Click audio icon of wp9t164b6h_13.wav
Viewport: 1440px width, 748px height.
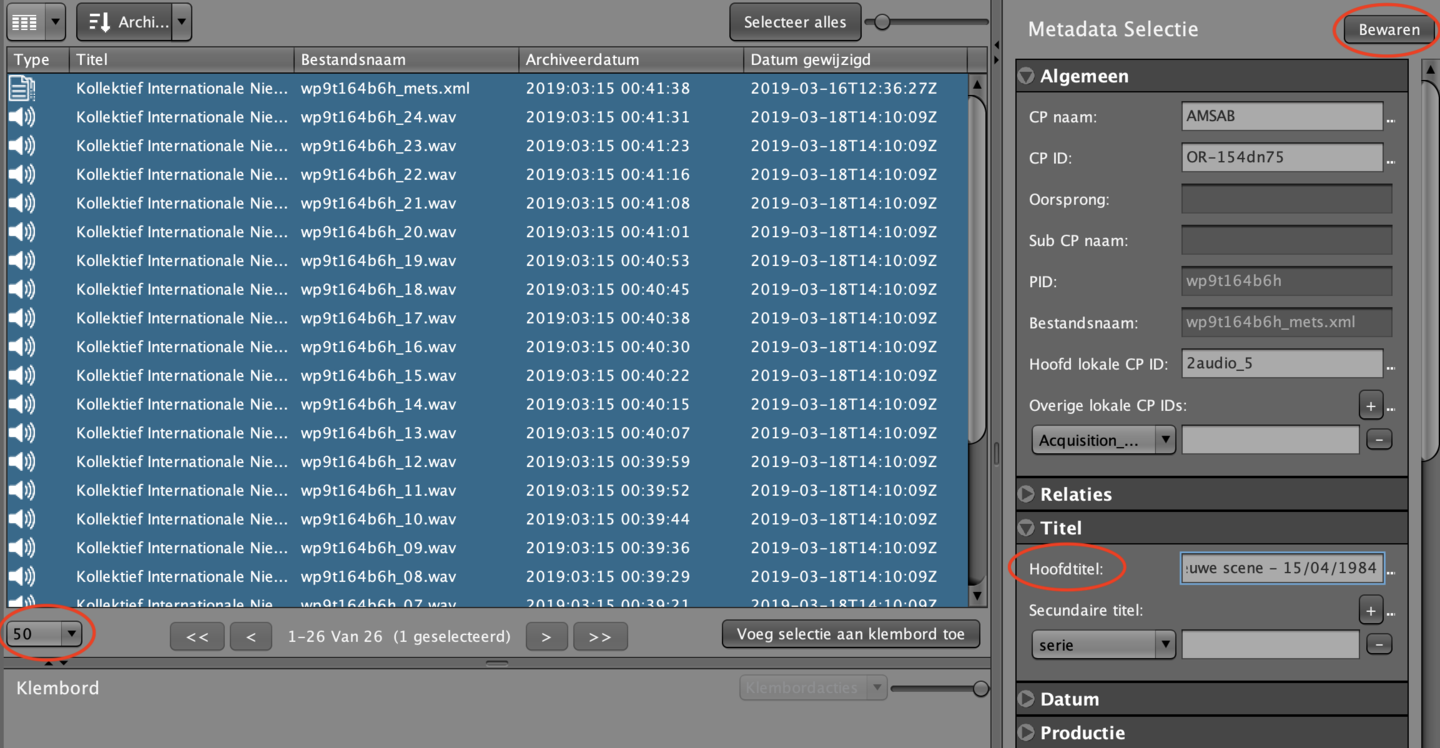coord(22,433)
